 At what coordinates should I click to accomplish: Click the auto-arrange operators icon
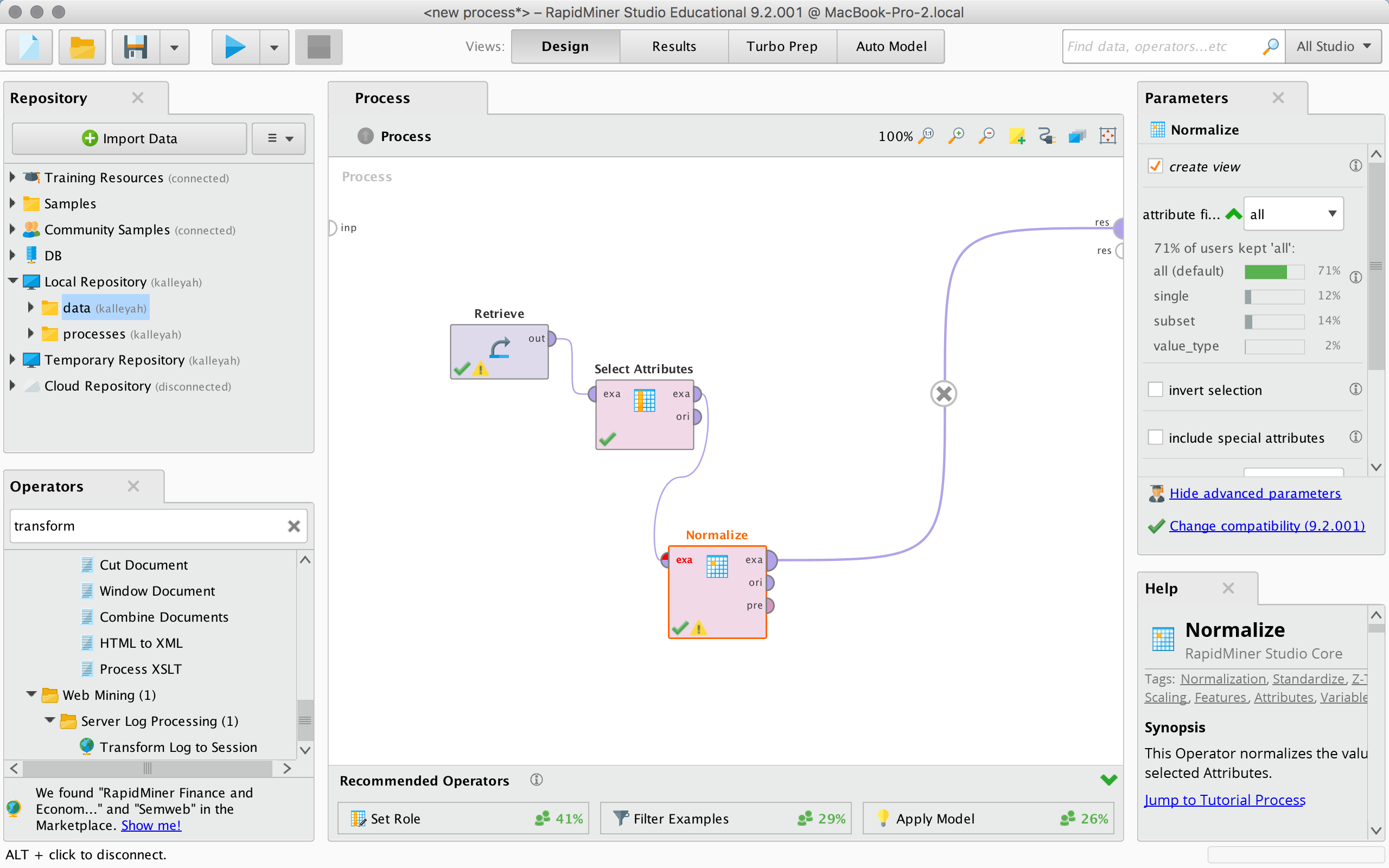pyautogui.click(x=1078, y=136)
